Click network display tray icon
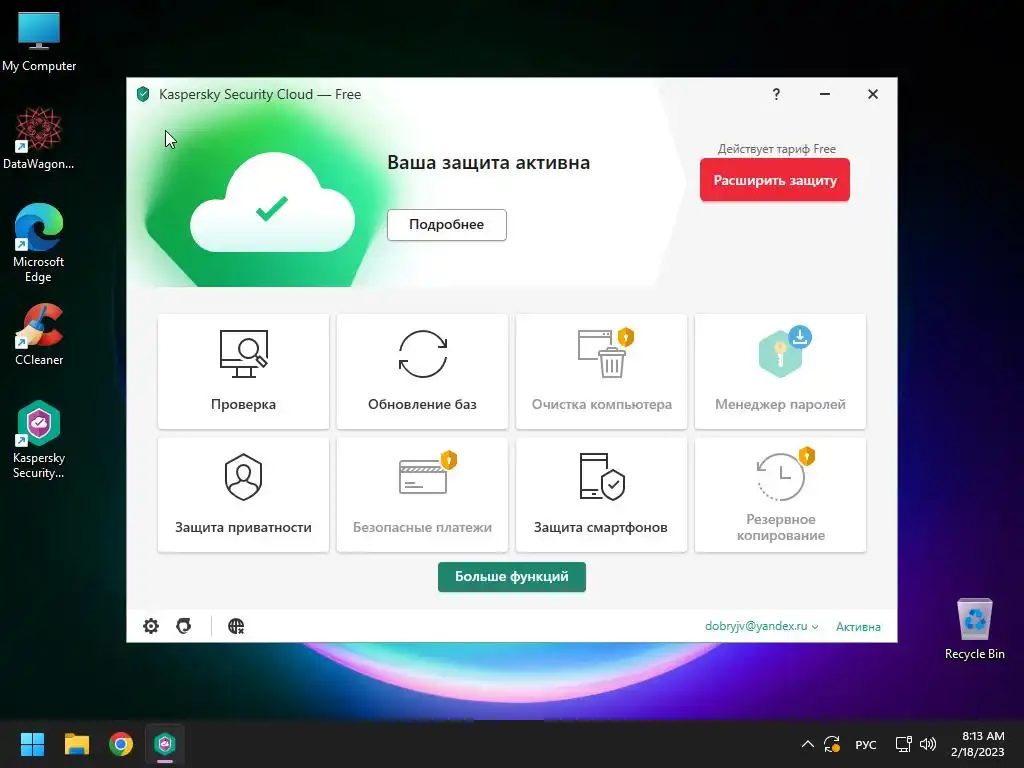Screen dimensions: 1024x768 (x=903, y=744)
